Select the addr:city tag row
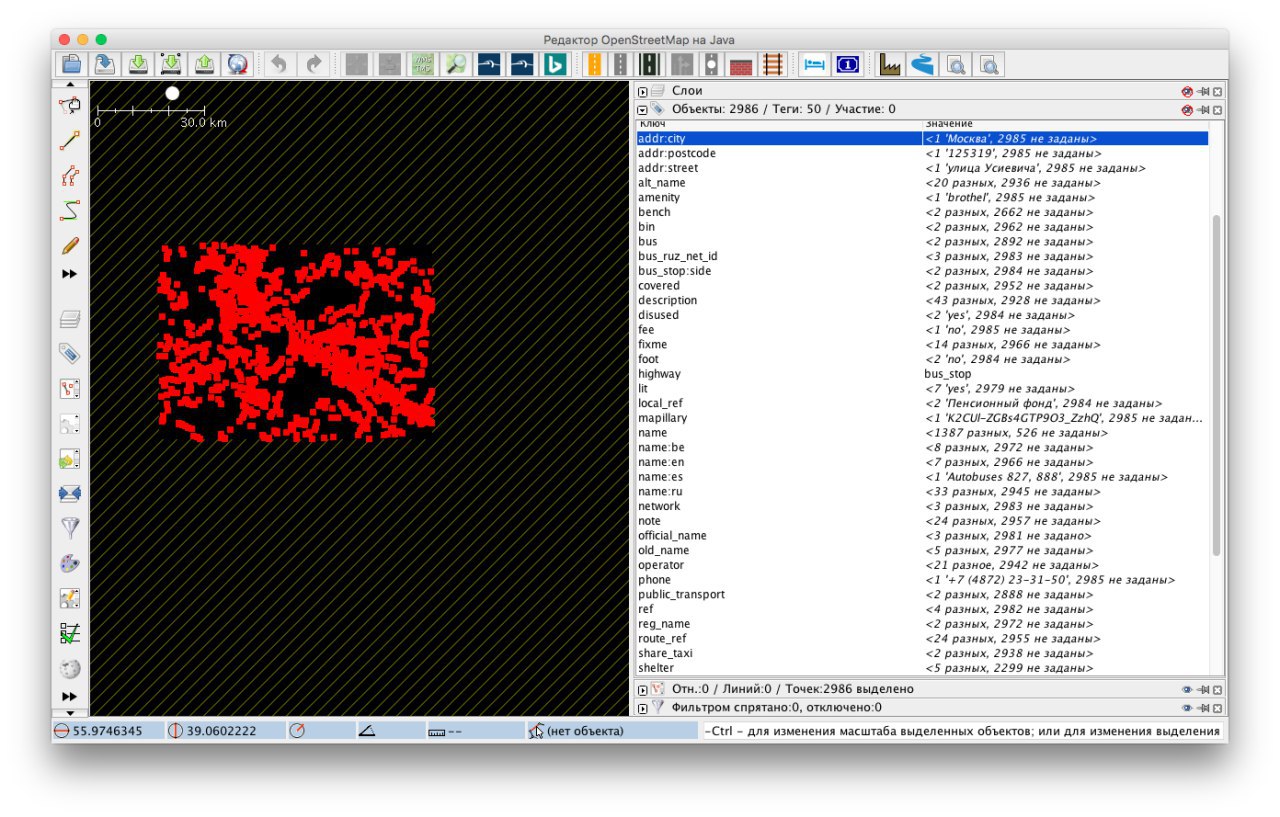 [922, 139]
